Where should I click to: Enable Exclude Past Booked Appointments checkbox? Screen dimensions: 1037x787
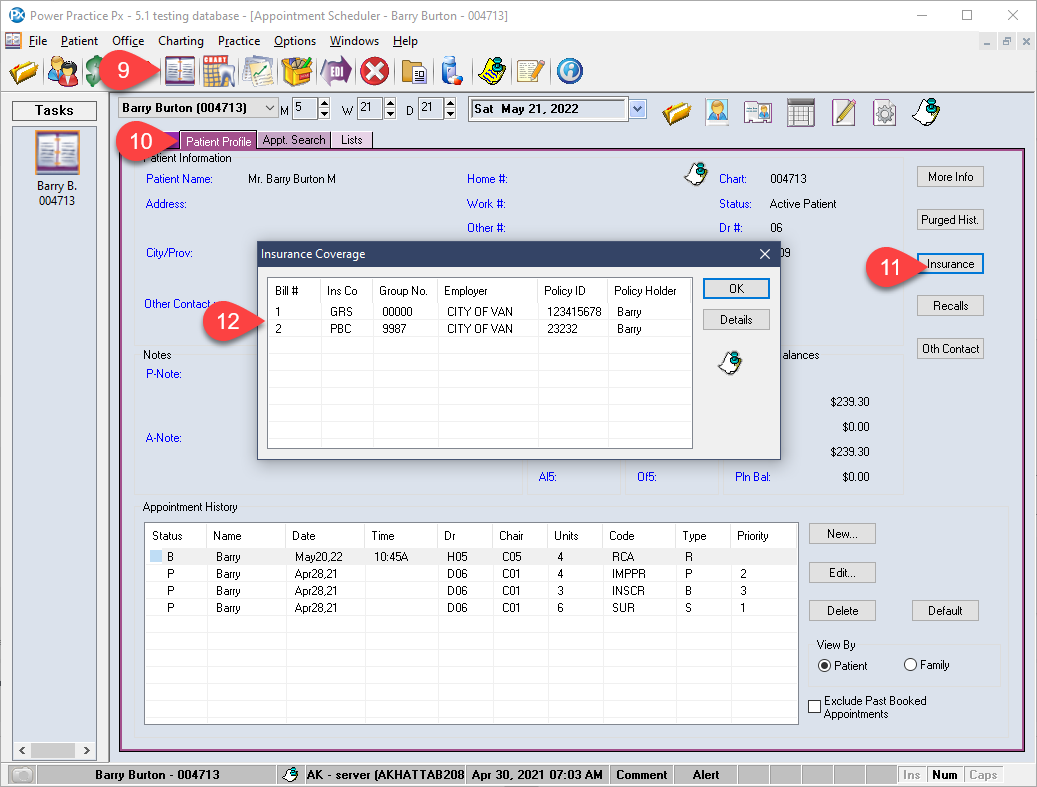[815, 706]
